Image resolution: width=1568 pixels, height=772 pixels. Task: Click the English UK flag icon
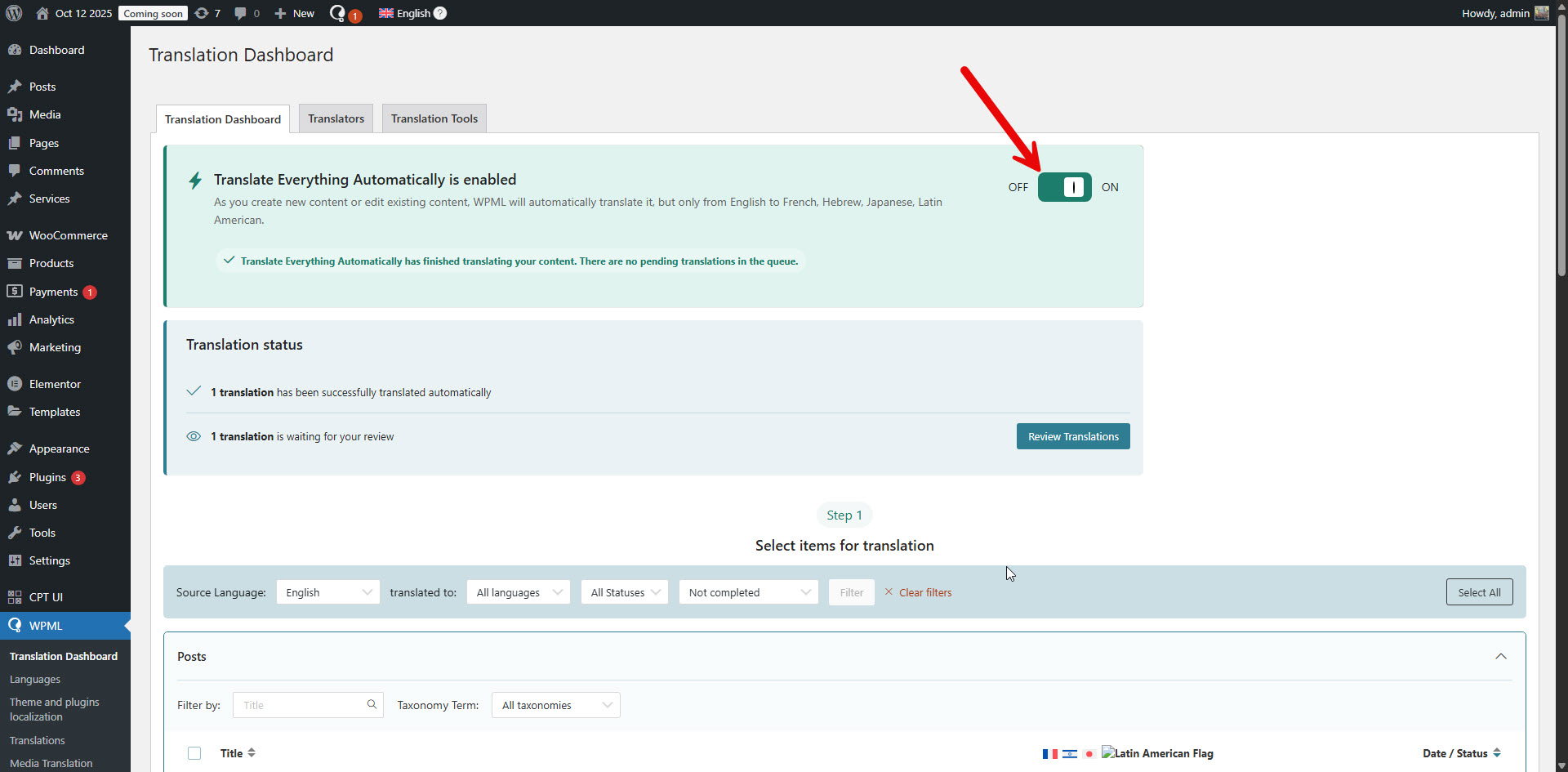386,13
